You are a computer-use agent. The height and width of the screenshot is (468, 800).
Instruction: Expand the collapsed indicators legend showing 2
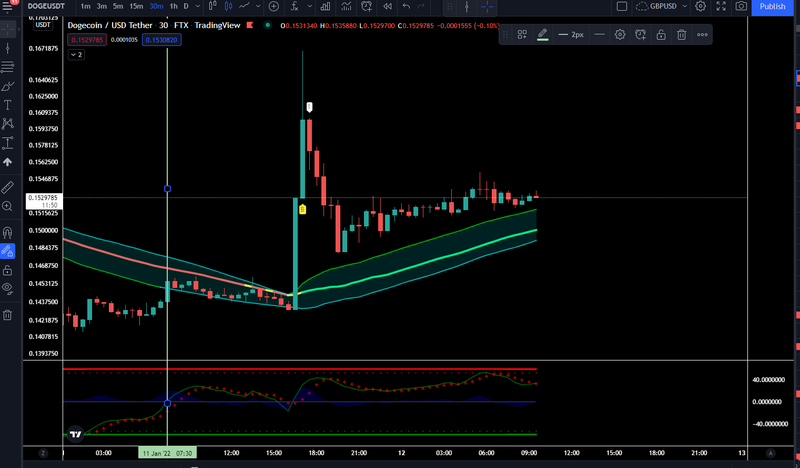(76, 55)
